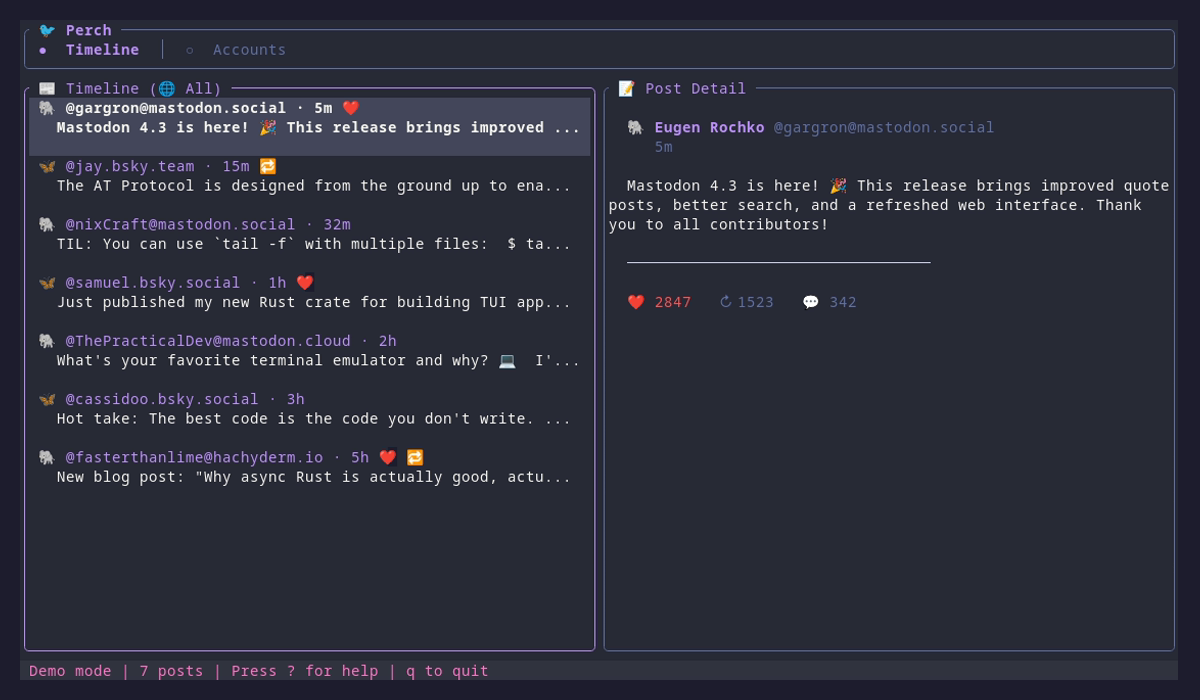Click the boost icon showing 1523
The width and height of the screenshot is (1200, 700).
(726, 302)
